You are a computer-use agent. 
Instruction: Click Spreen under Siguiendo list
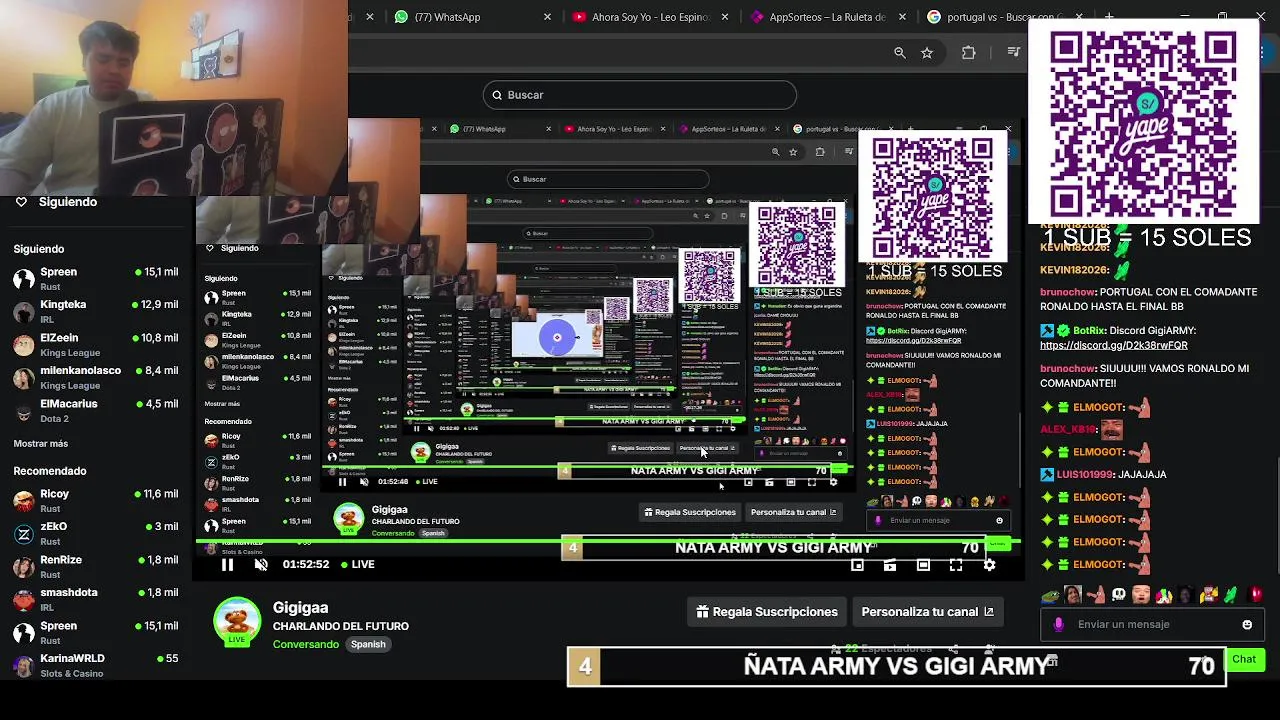coord(96,278)
